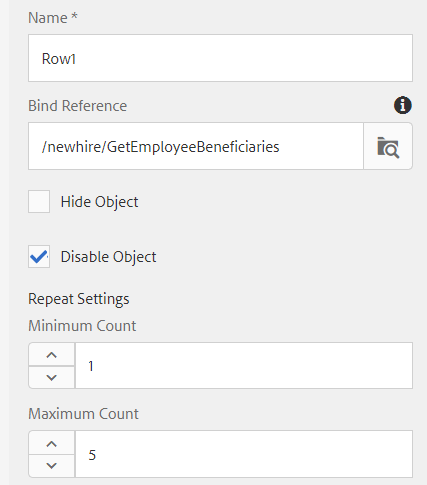The height and width of the screenshot is (485, 427).
Task: Increase Maximum Count with up arrow
Action: pos(52,443)
